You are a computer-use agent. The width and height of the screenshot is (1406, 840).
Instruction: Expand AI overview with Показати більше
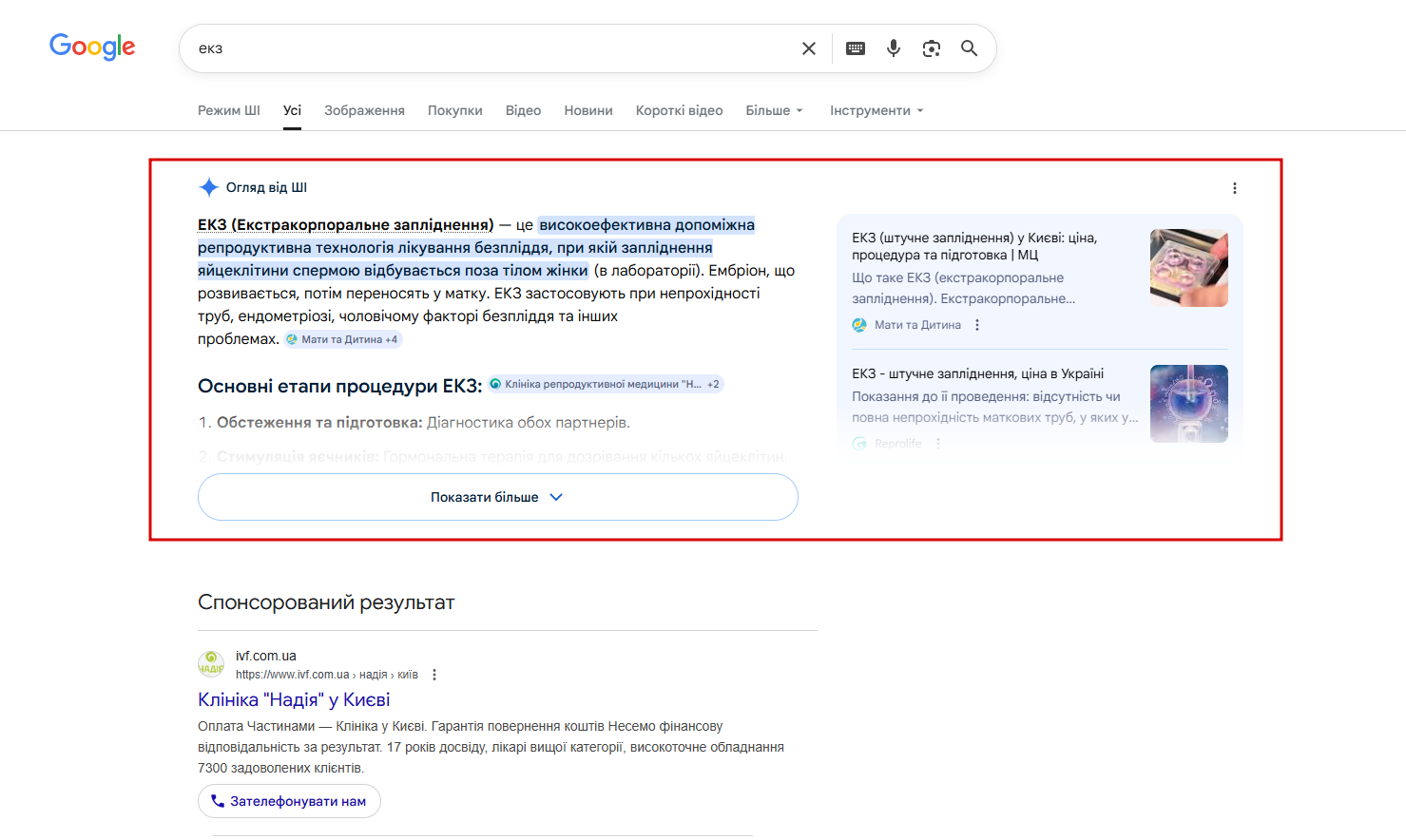pyautogui.click(x=498, y=497)
